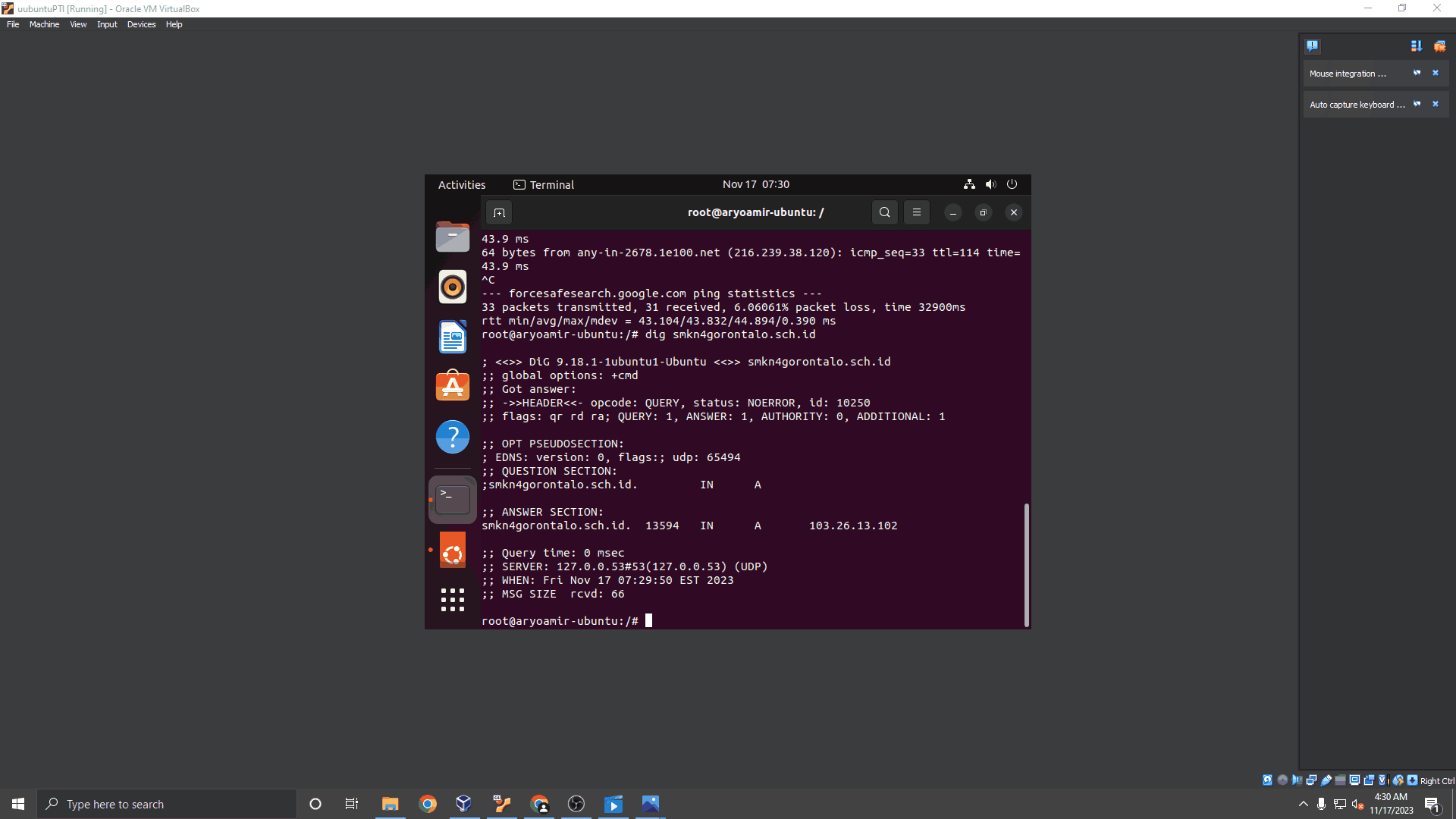Click the audio status icon in VirtualBox bar

pos(1297,780)
